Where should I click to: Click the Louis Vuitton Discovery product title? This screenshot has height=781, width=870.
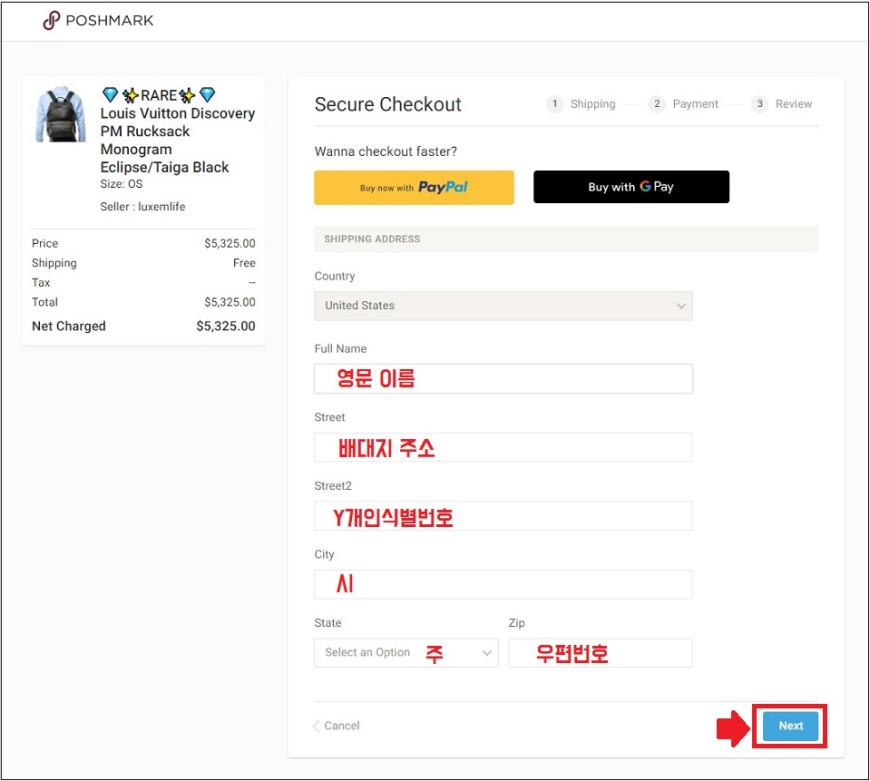(178, 131)
